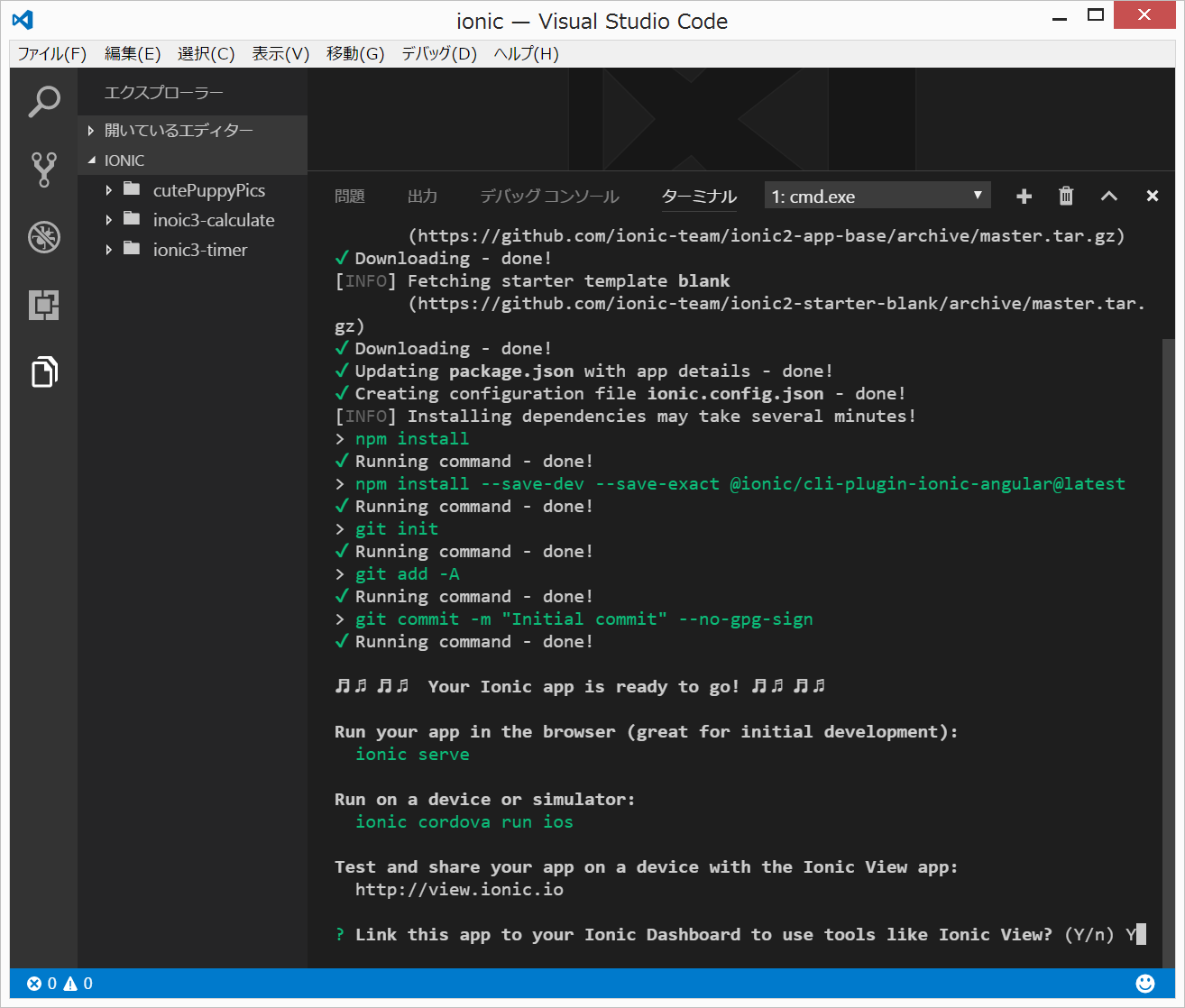Create a new terminal with plus icon
This screenshot has width=1185, height=1008.
point(1024,197)
